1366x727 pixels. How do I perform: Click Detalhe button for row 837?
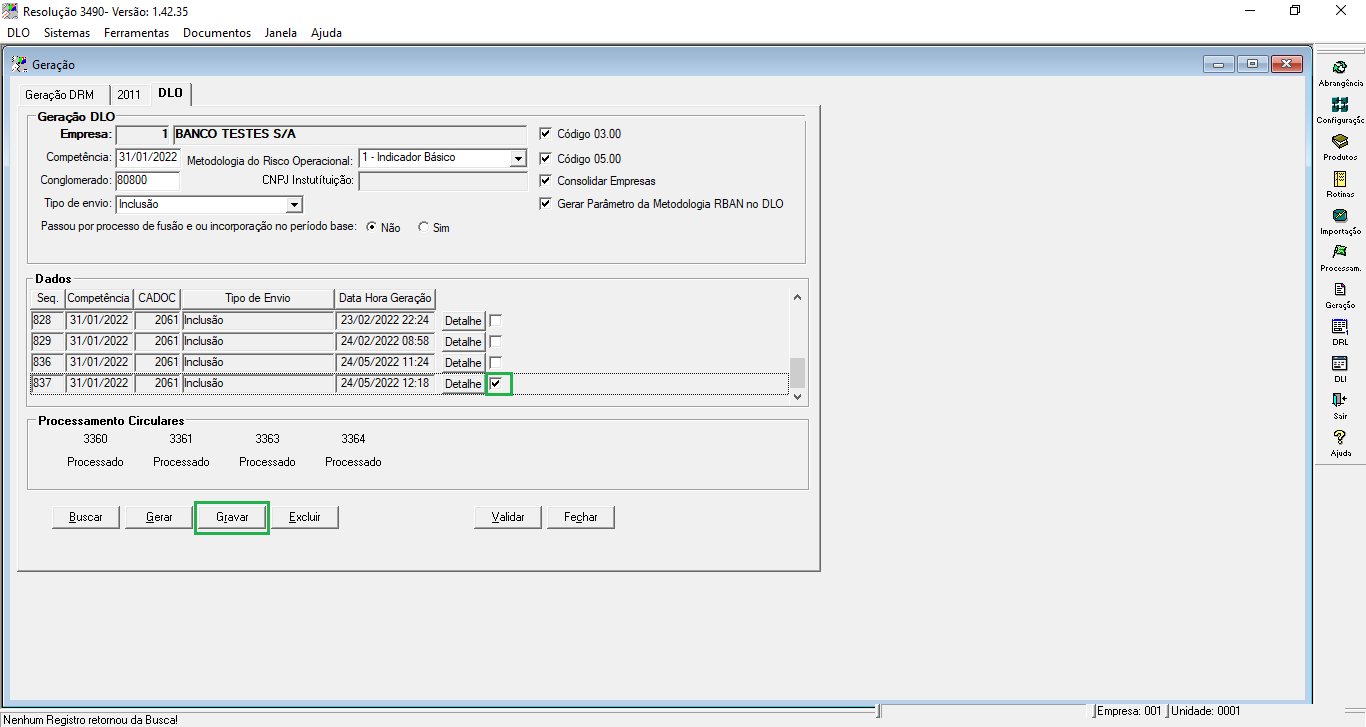click(463, 384)
